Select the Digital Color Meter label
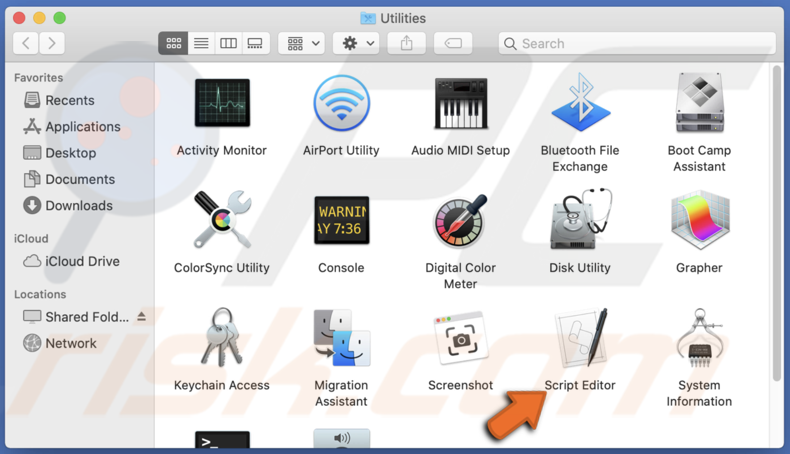 460,276
